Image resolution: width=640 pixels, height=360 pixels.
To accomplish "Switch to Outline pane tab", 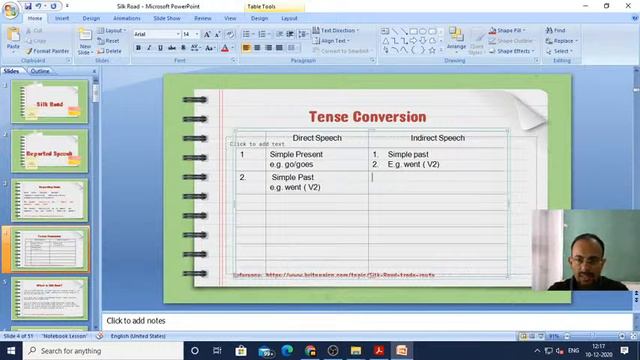I will (40, 71).
